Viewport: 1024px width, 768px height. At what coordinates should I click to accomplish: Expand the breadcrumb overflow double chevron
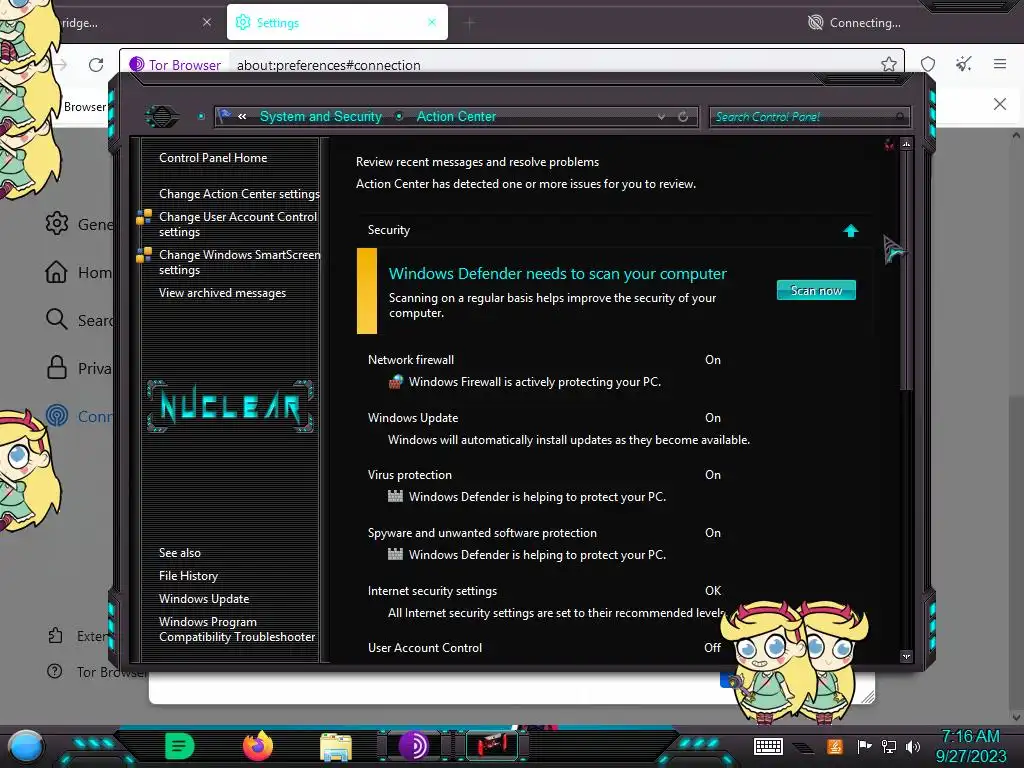(242, 117)
